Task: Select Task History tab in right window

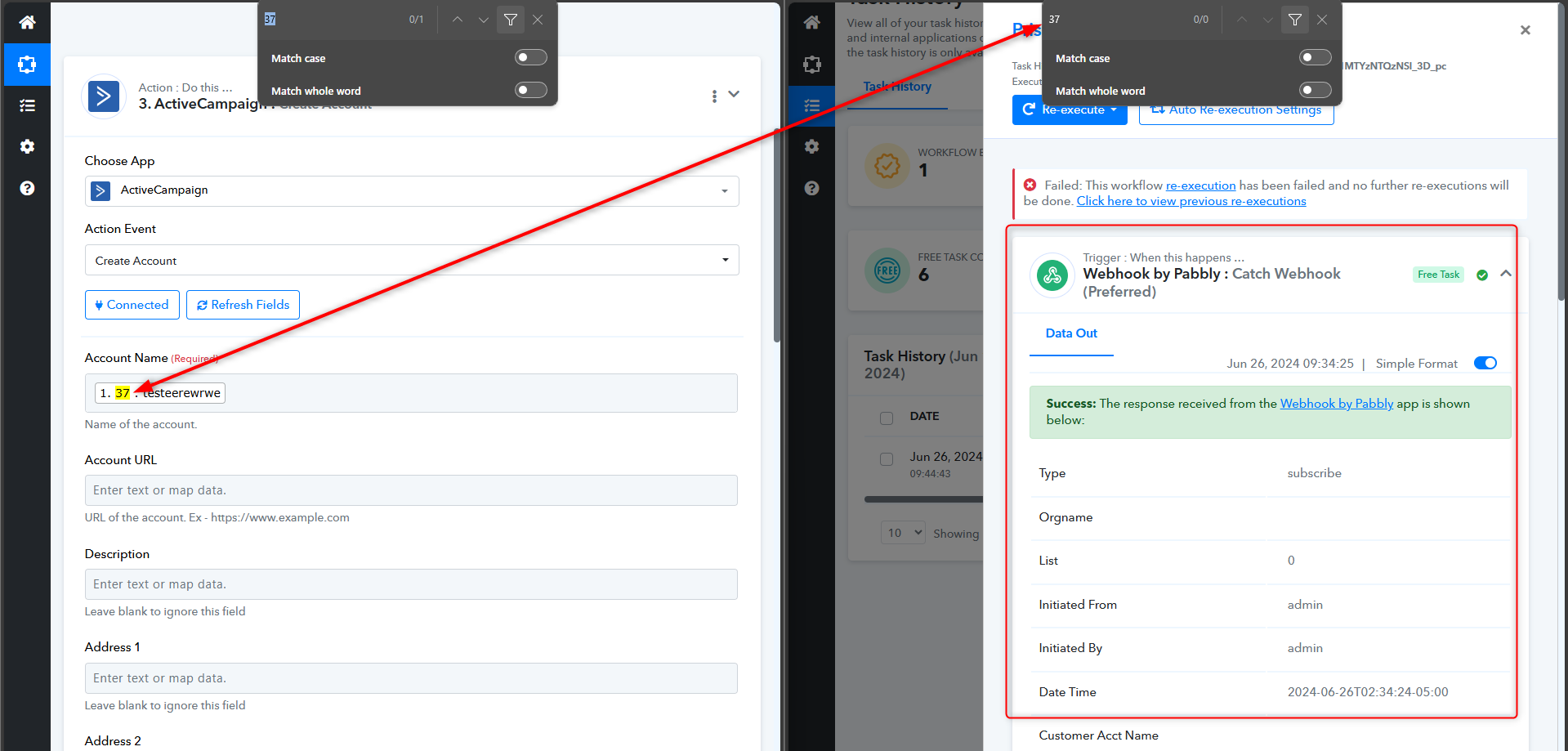Action: pos(897,87)
